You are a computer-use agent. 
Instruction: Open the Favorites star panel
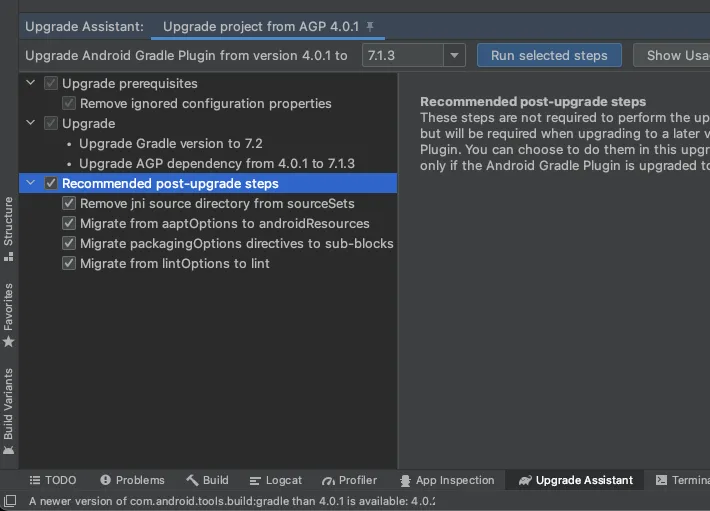[x=9, y=315]
